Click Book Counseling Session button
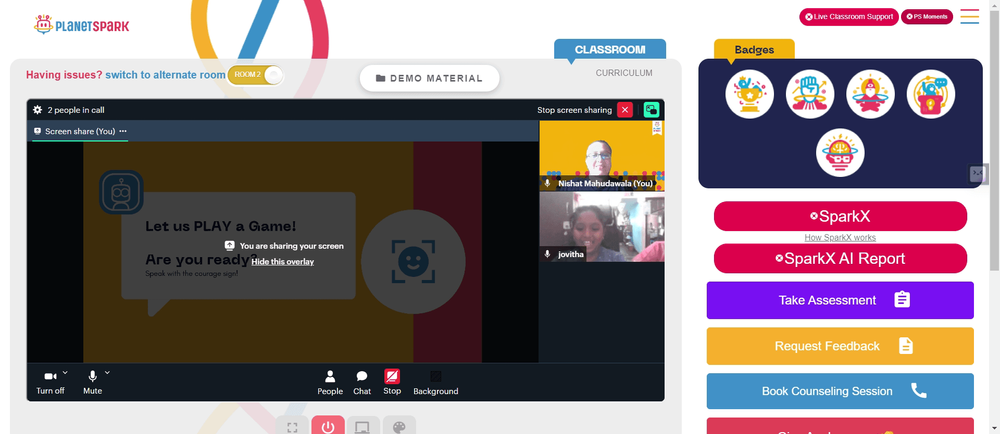The width and height of the screenshot is (1000, 434). coord(840,391)
